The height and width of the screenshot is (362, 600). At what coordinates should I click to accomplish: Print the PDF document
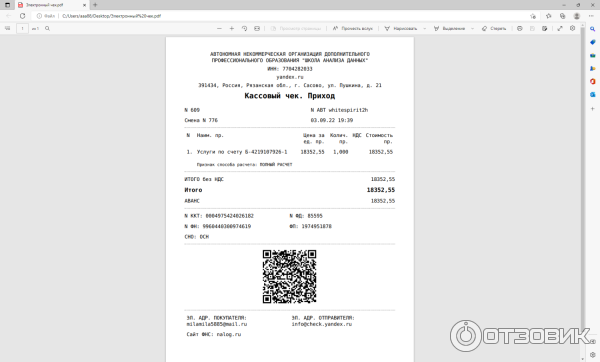[x=520, y=28]
